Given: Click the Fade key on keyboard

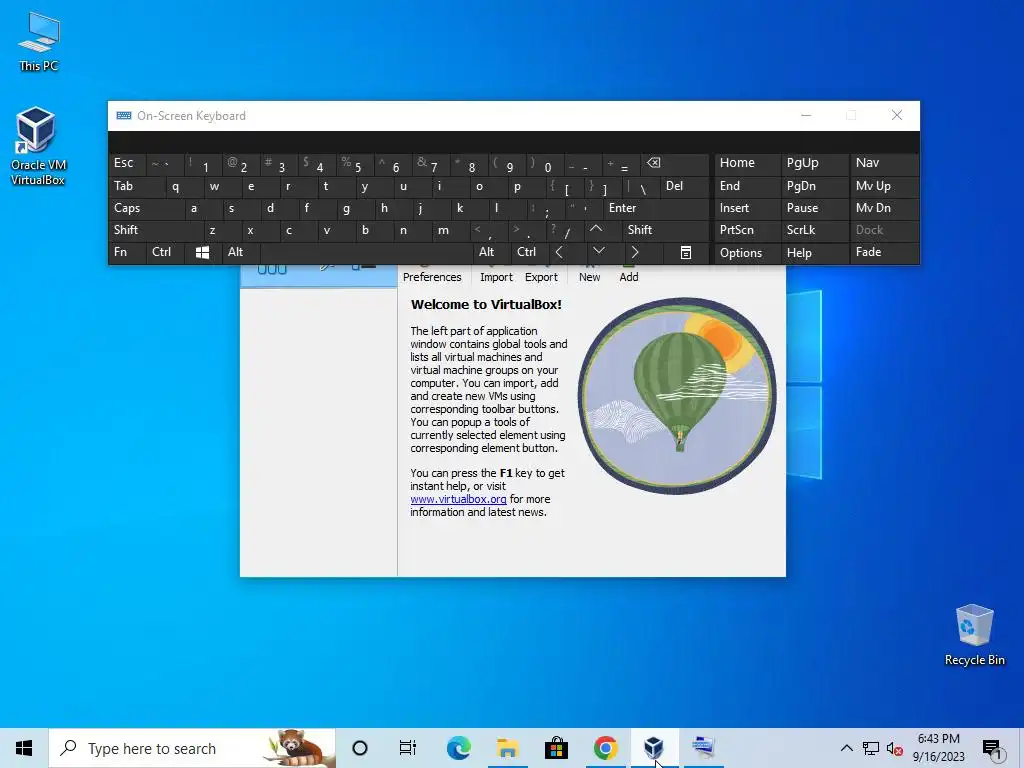Looking at the screenshot, I should (x=884, y=252).
